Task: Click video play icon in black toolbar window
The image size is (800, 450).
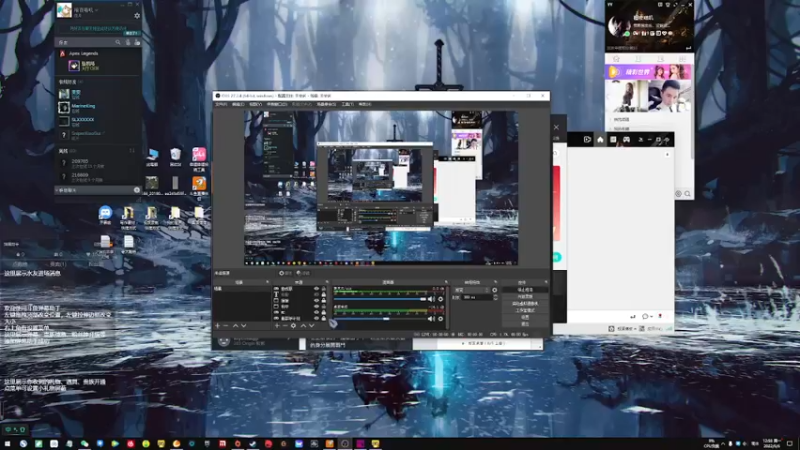Action: tap(587, 139)
